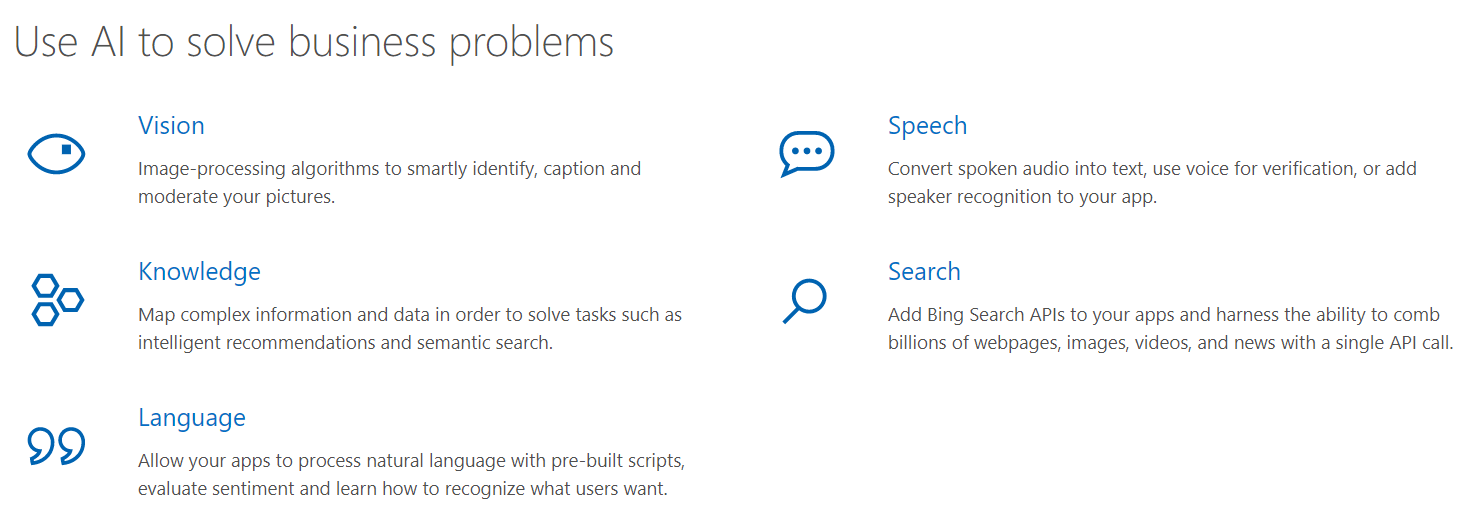Viewport: 1467px width, 527px height.
Task: Click the Search description paragraph
Action: [1170, 329]
